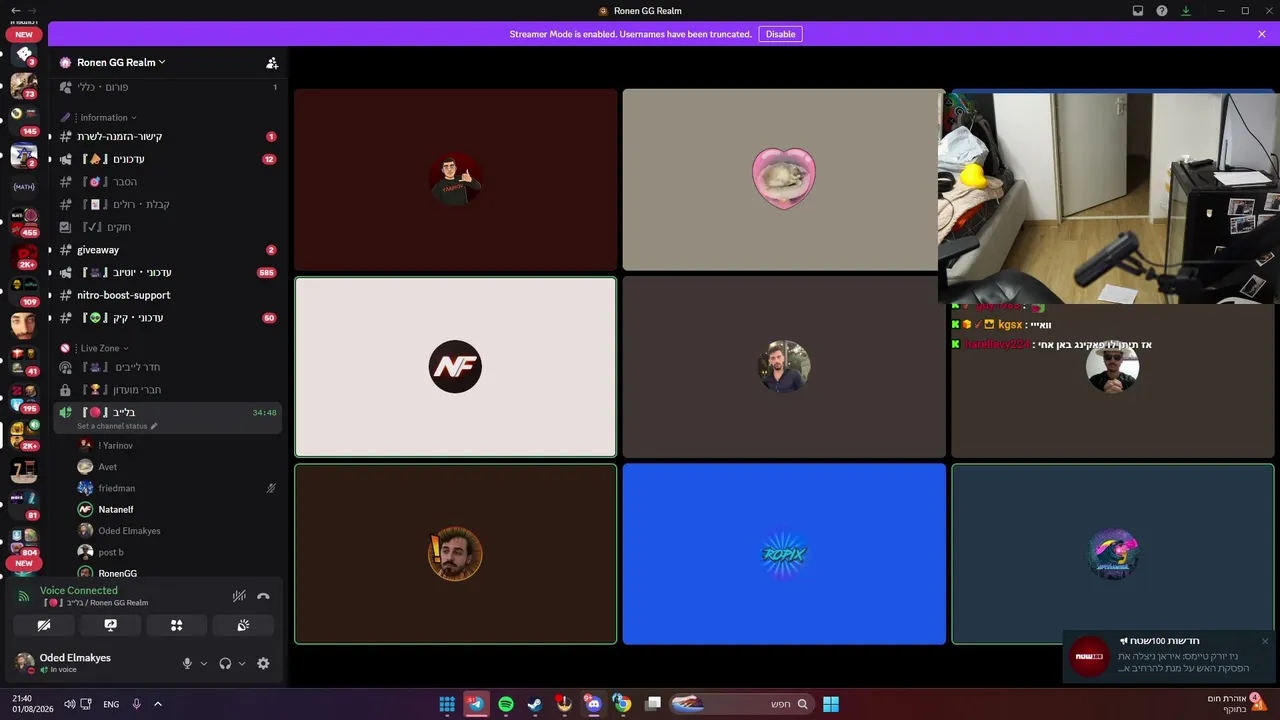Focus the heart-framed avatar participant tile

click(x=784, y=179)
